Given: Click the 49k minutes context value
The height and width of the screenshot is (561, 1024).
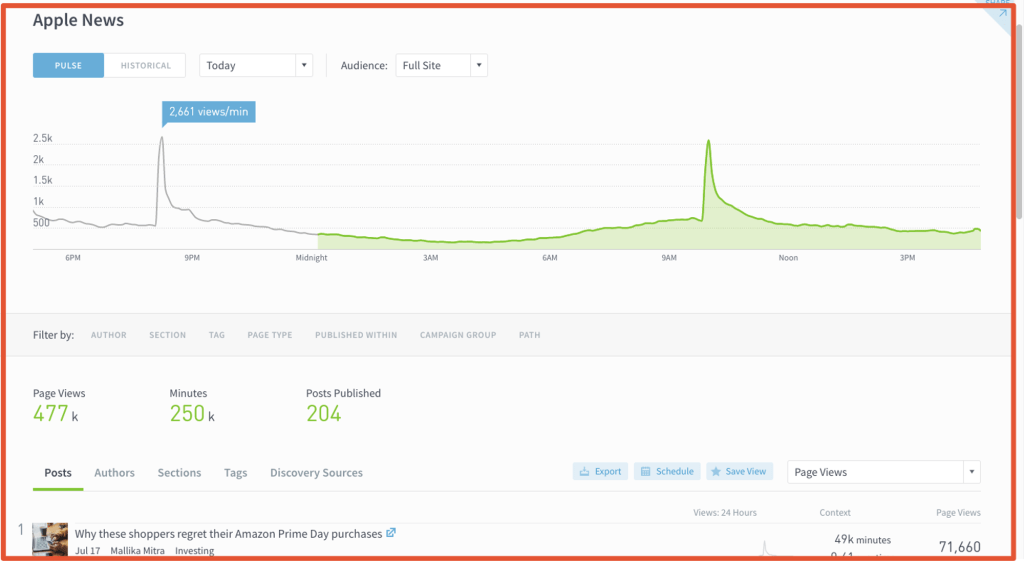Looking at the screenshot, I should click(862, 539).
